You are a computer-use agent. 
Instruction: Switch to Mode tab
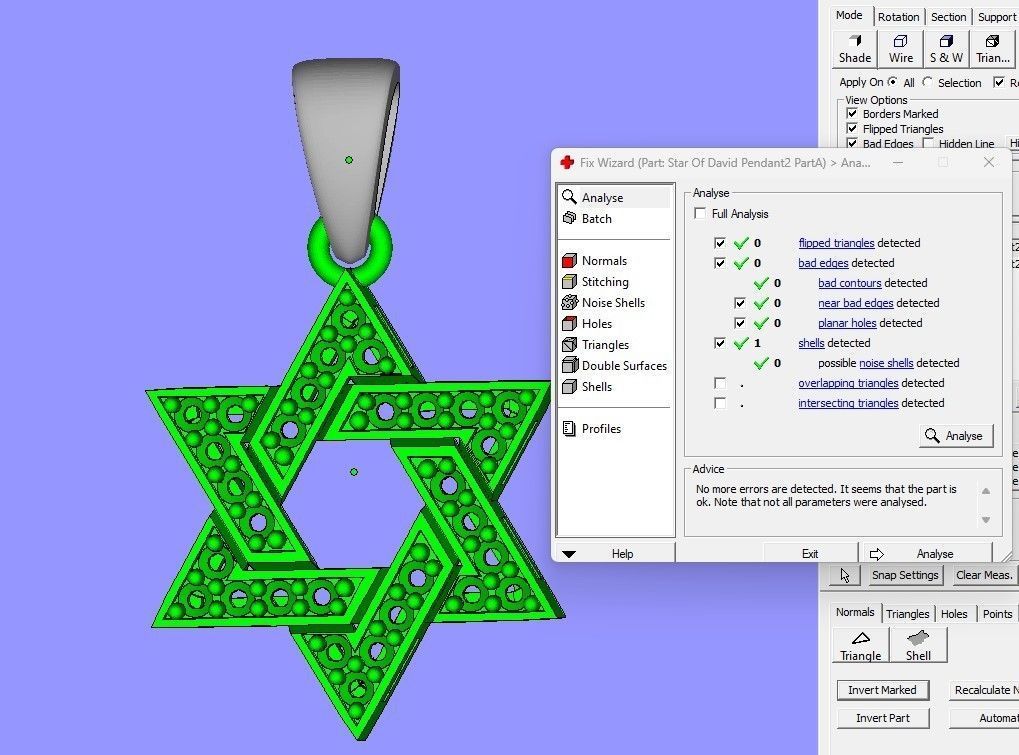pos(849,16)
